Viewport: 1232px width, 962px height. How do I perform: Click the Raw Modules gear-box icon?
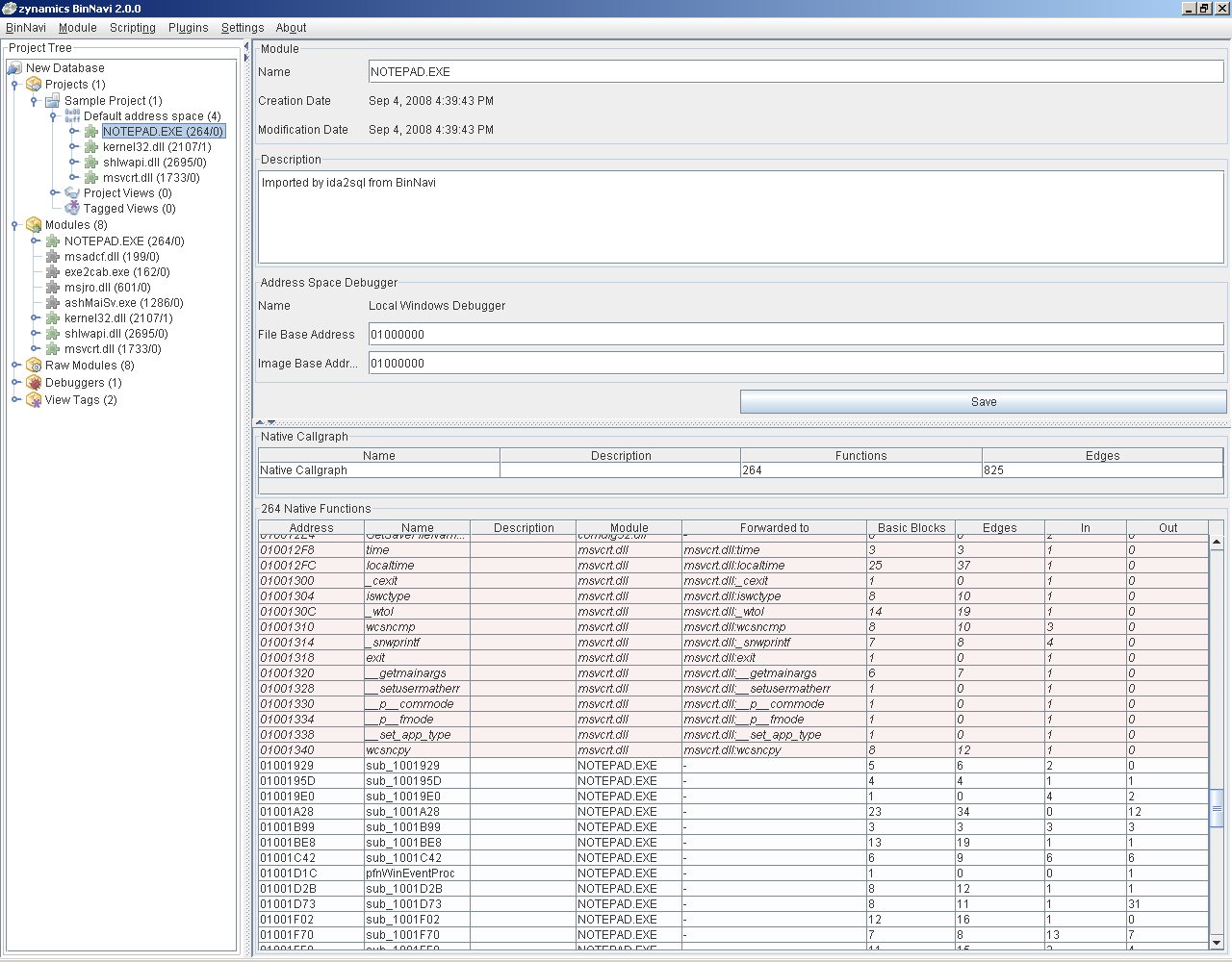[34, 366]
